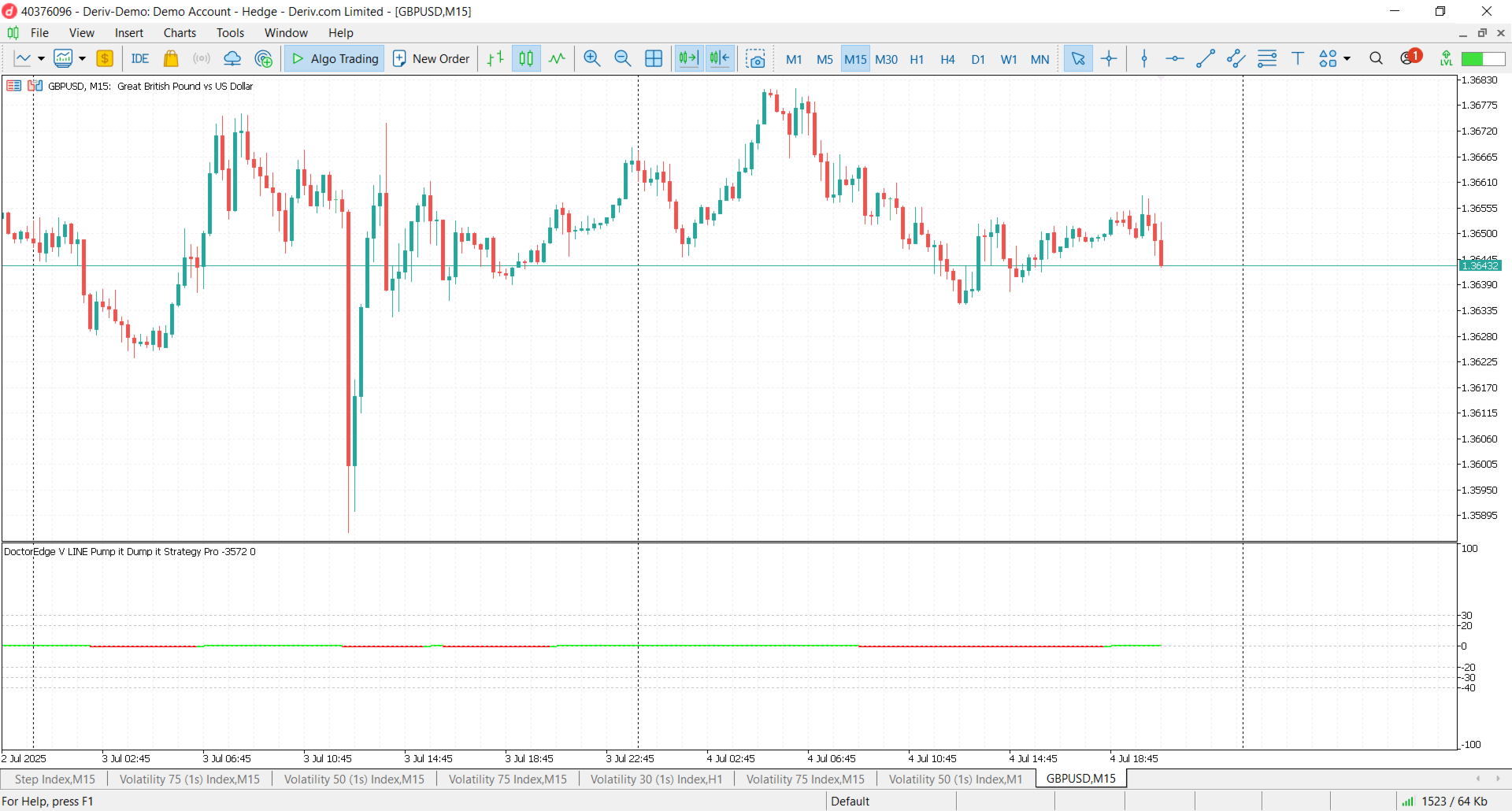1512x811 pixels.
Task: Open the View menu
Action: pos(82,32)
